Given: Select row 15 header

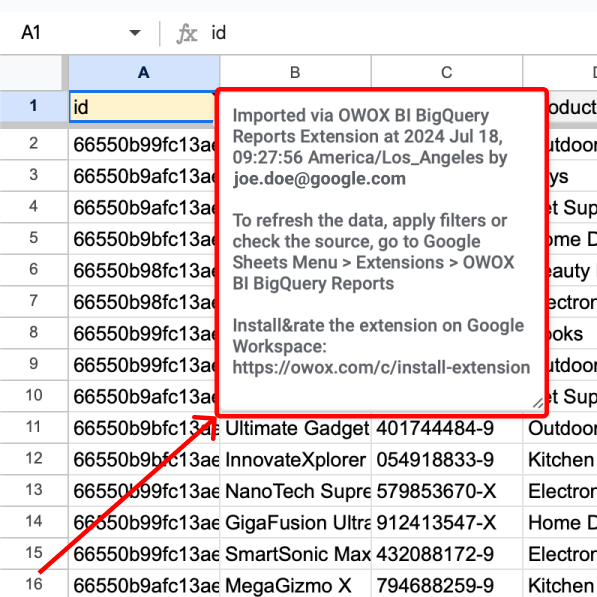Looking at the screenshot, I should point(34,553).
